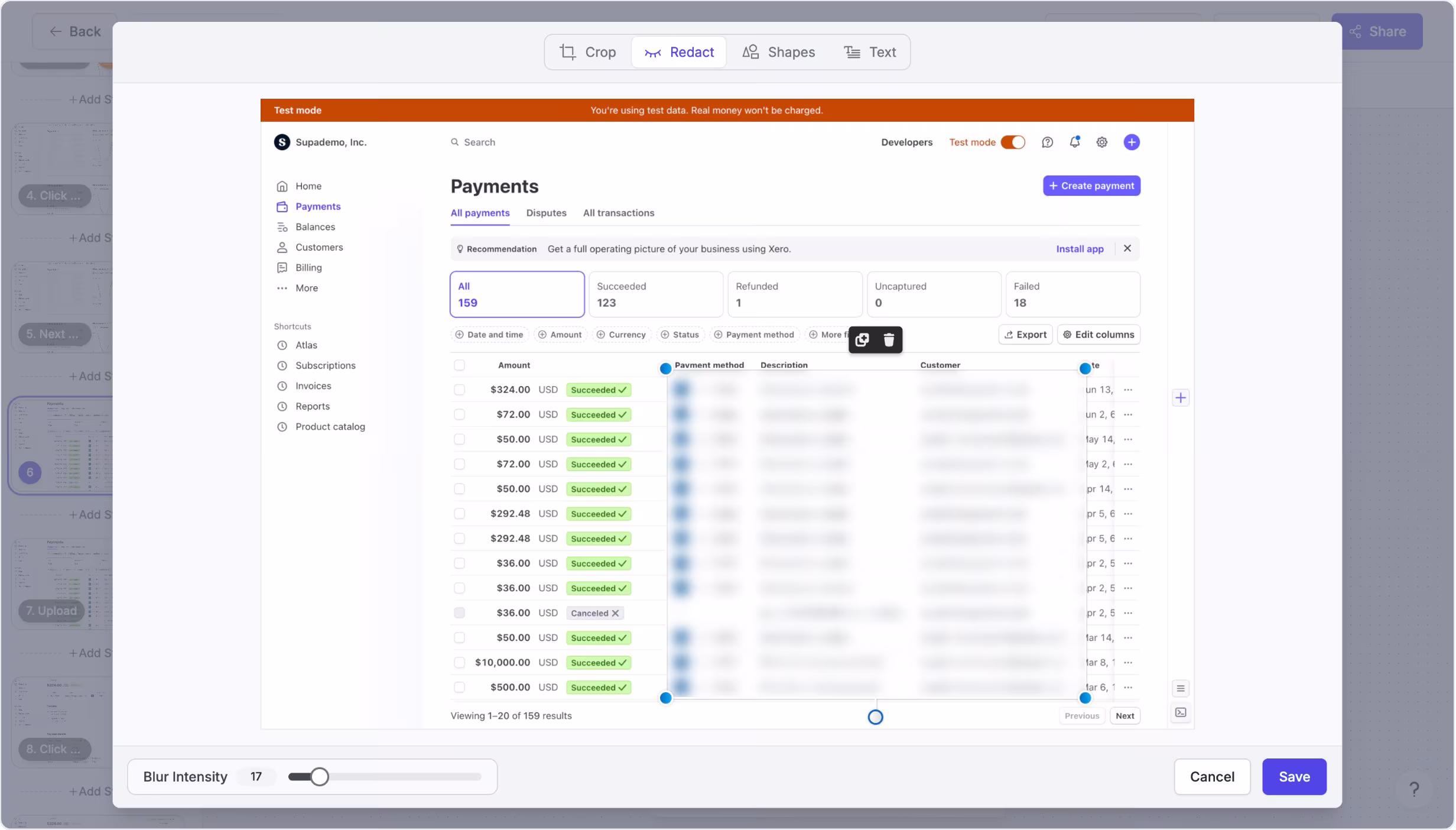
Task: Duplicate the selected blur region
Action: pos(862,339)
